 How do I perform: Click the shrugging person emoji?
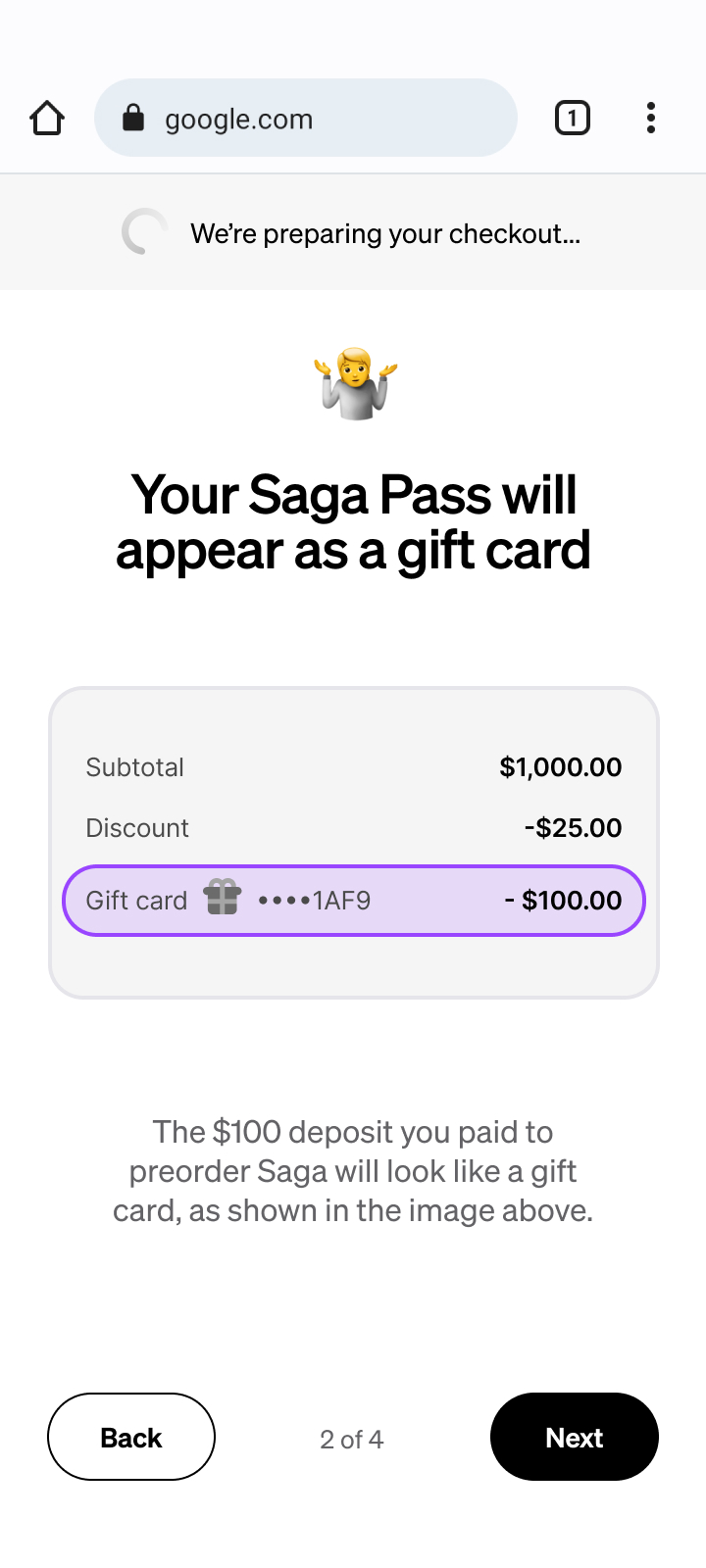(356, 383)
